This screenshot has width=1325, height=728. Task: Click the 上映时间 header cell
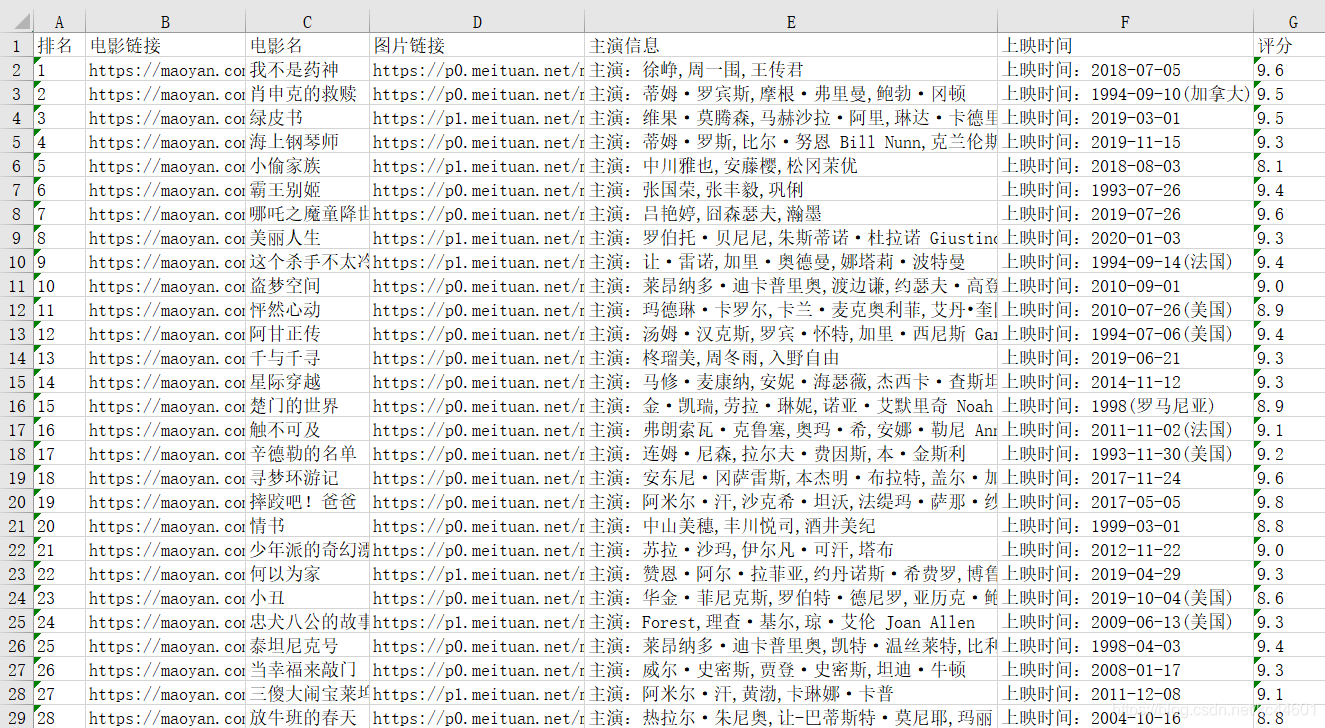[1125, 46]
